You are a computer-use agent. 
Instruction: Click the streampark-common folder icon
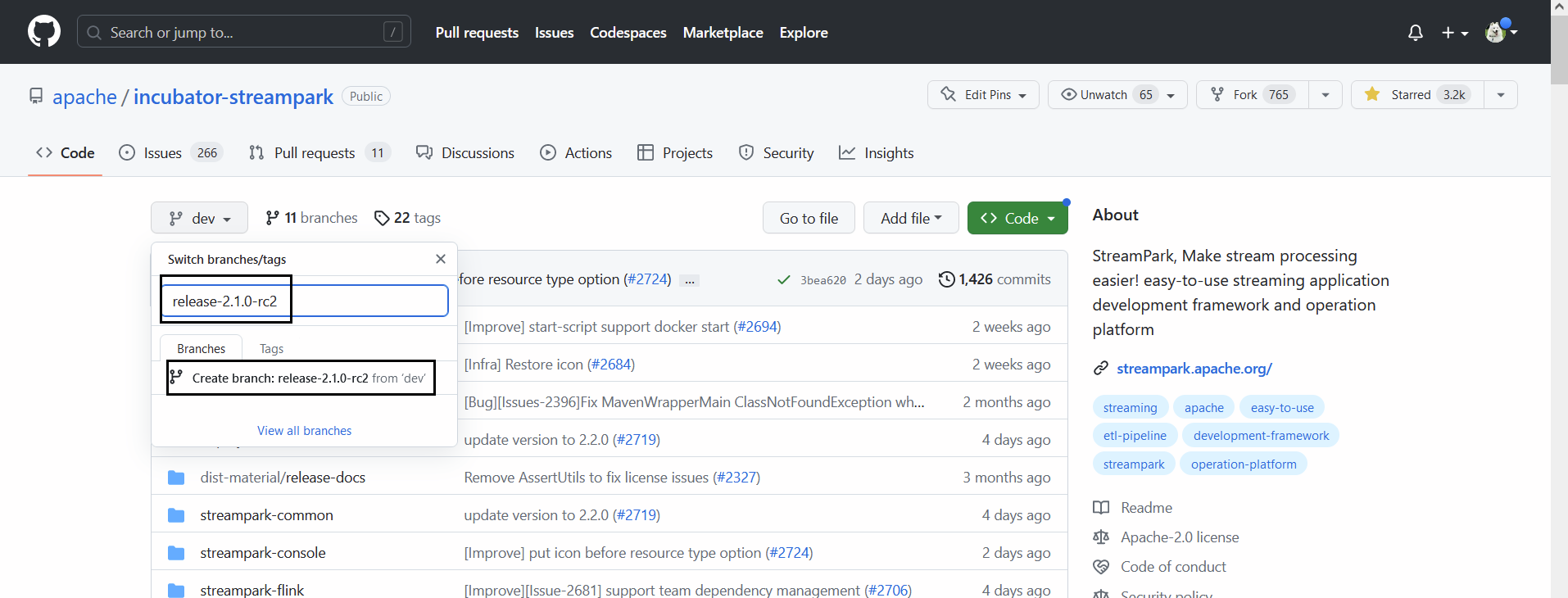coord(176,515)
